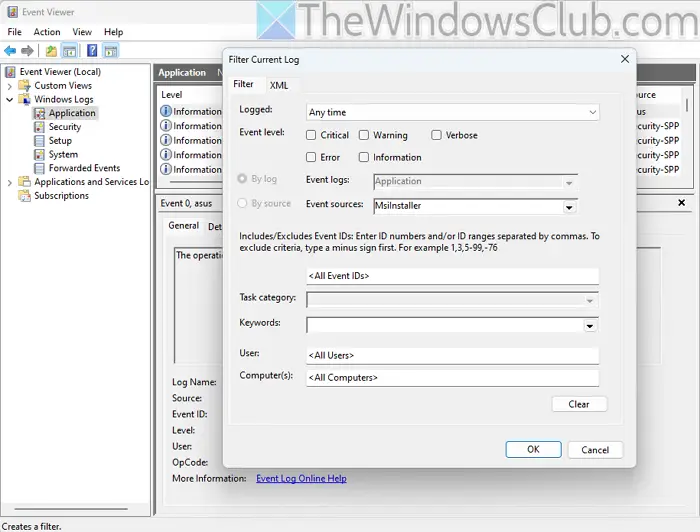This screenshot has height=532, width=700.
Task: Check the Warning event level box
Action: click(x=364, y=135)
